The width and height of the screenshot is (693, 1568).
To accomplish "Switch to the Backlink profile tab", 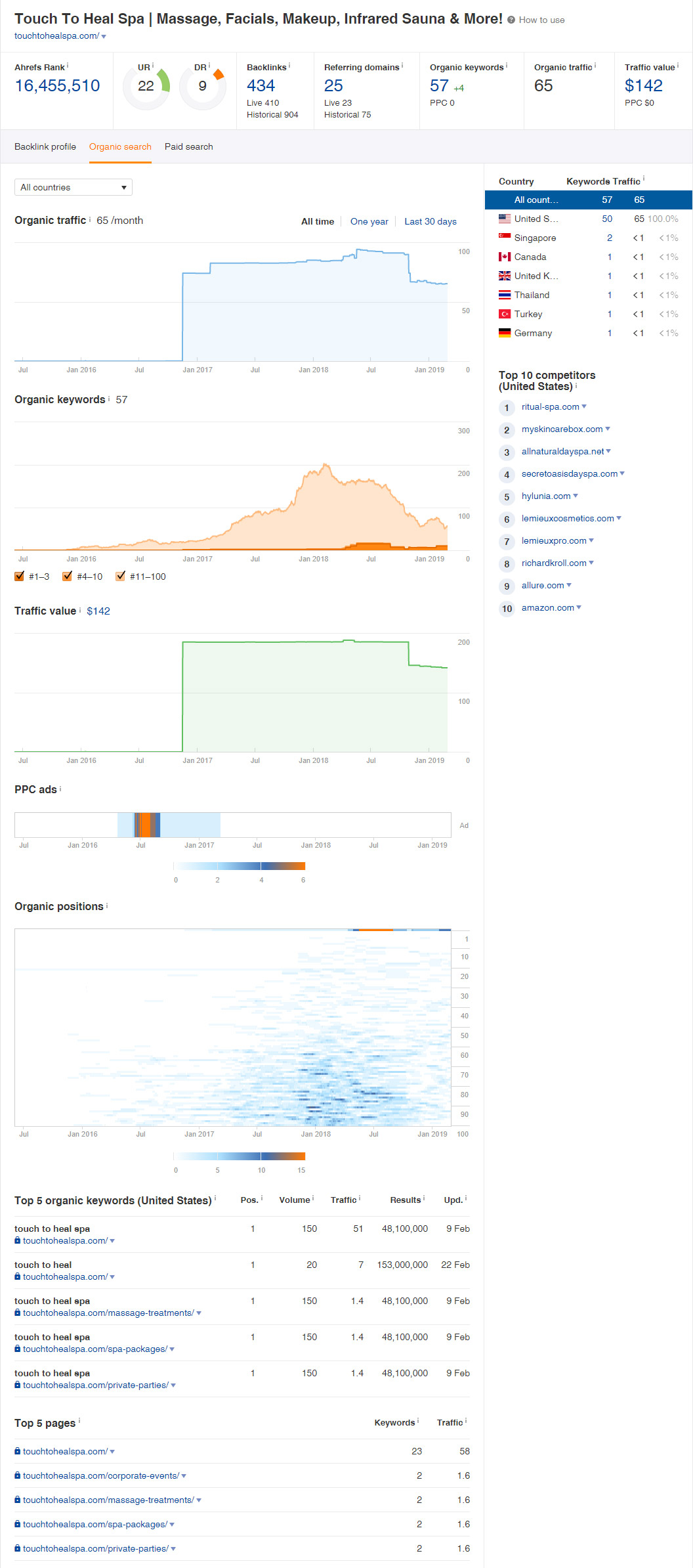I will point(45,146).
